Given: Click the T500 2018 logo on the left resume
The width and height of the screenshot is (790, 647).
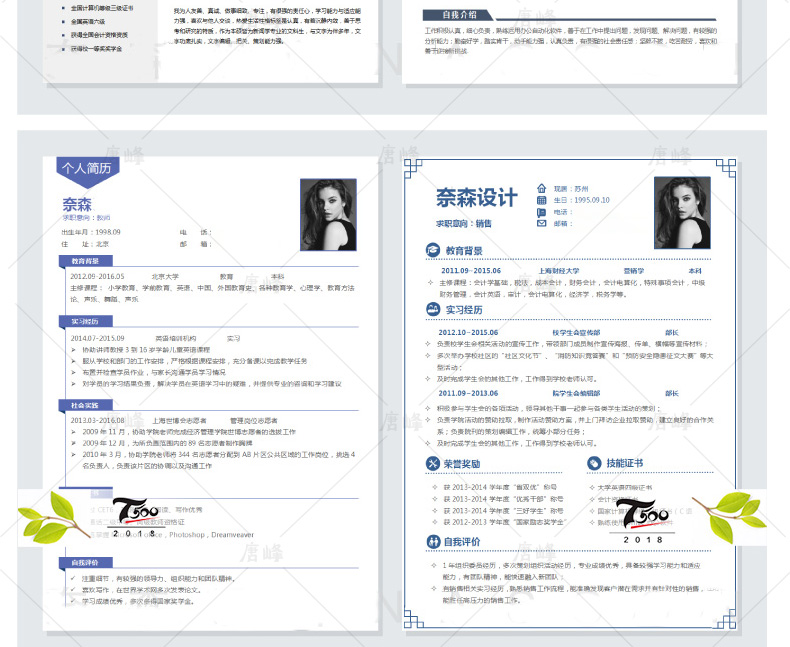Looking at the screenshot, I should 135,517.
